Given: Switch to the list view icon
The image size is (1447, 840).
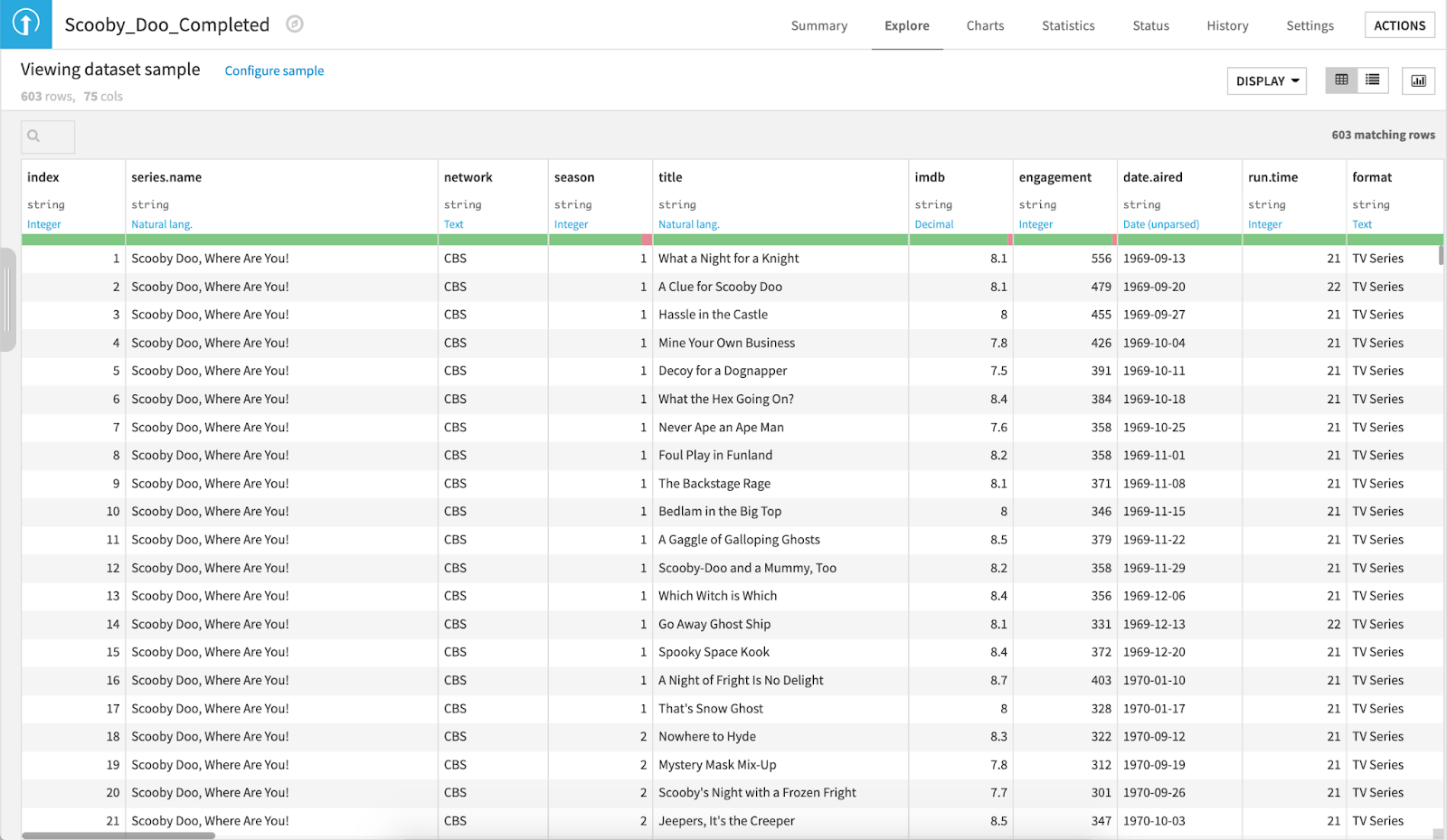Looking at the screenshot, I should tap(1372, 80).
